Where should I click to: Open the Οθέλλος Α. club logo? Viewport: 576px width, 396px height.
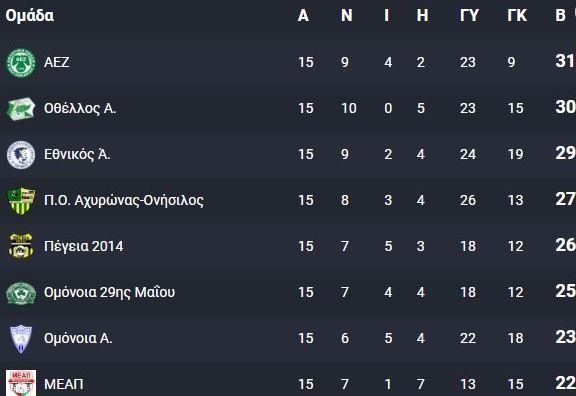[21, 109]
